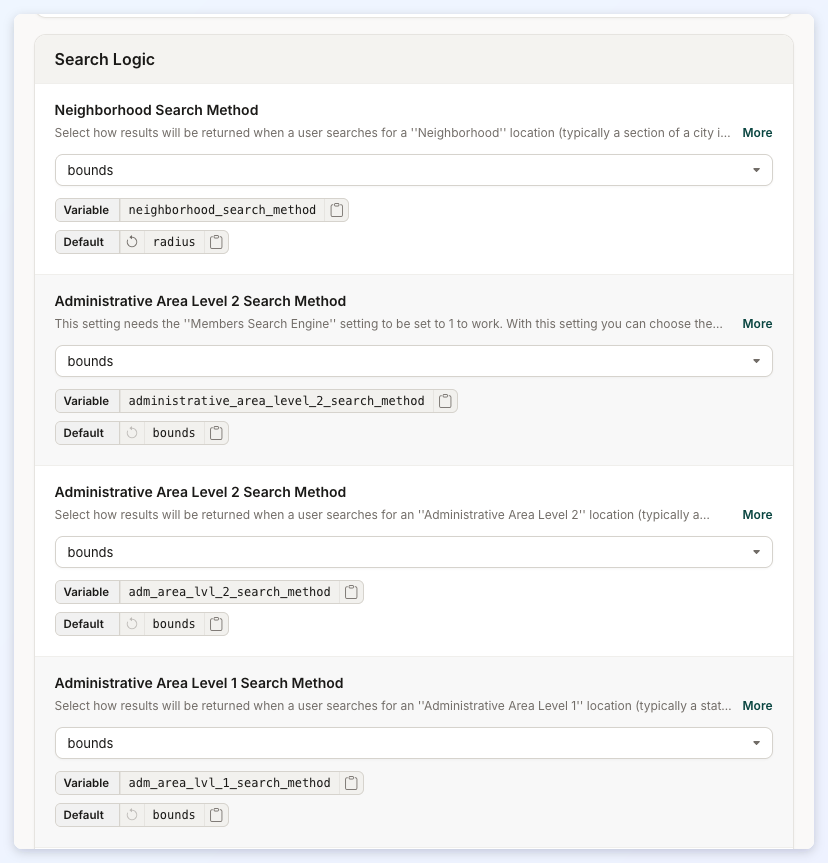Expand More for Administrative Area Level 1 description
Viewport: 828px width, 863px height.
(757, 706)
